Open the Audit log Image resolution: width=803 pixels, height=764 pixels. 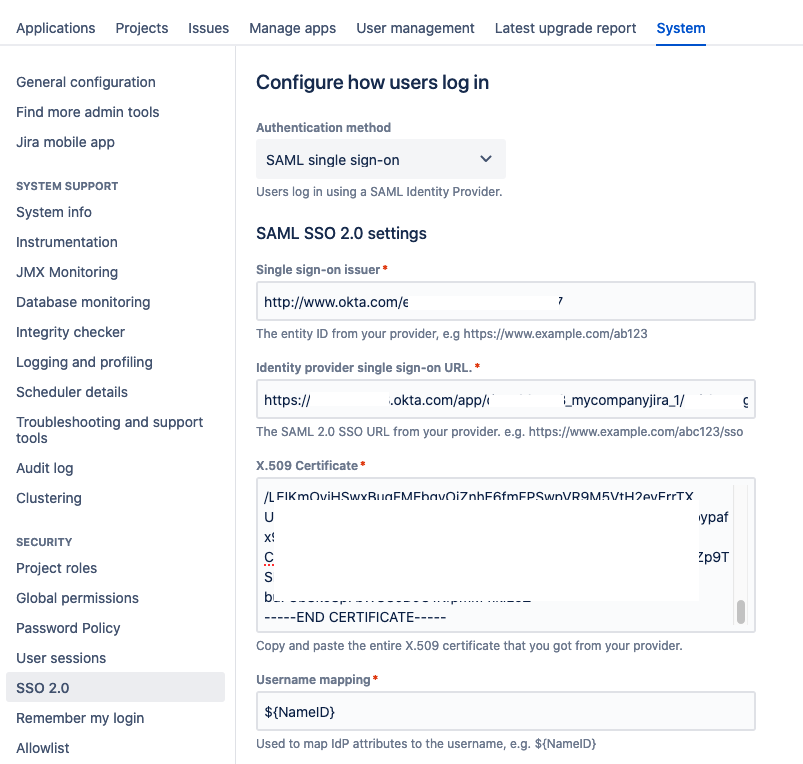coord(44,468)
